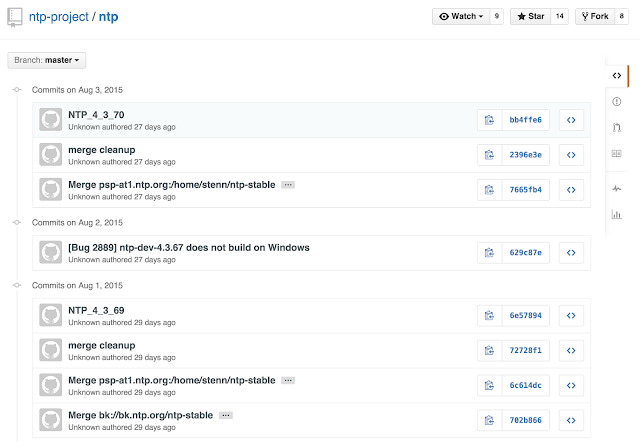Open the Pulse icon in sidebar

(x=616, y=188)
